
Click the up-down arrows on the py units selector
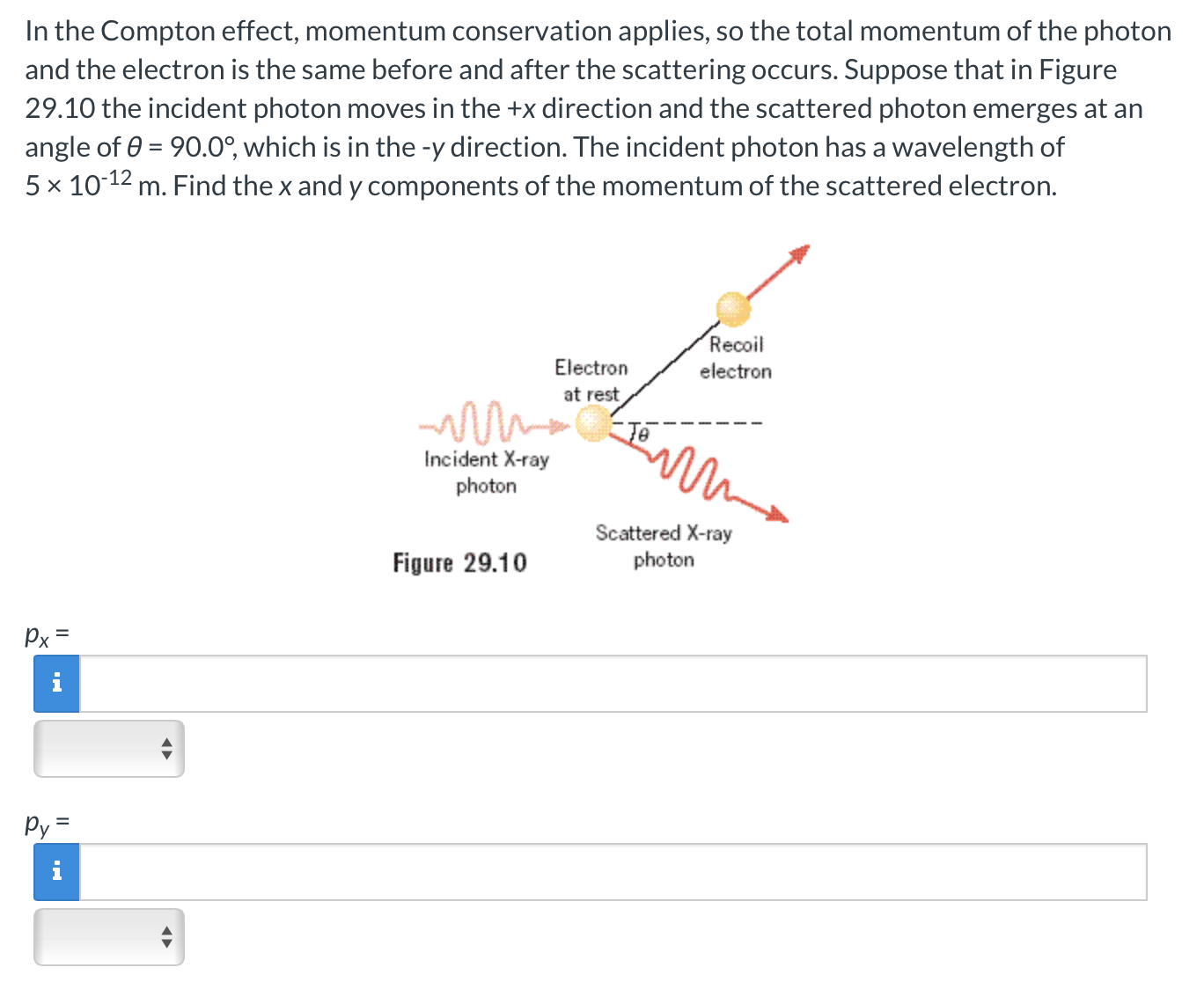167,936
